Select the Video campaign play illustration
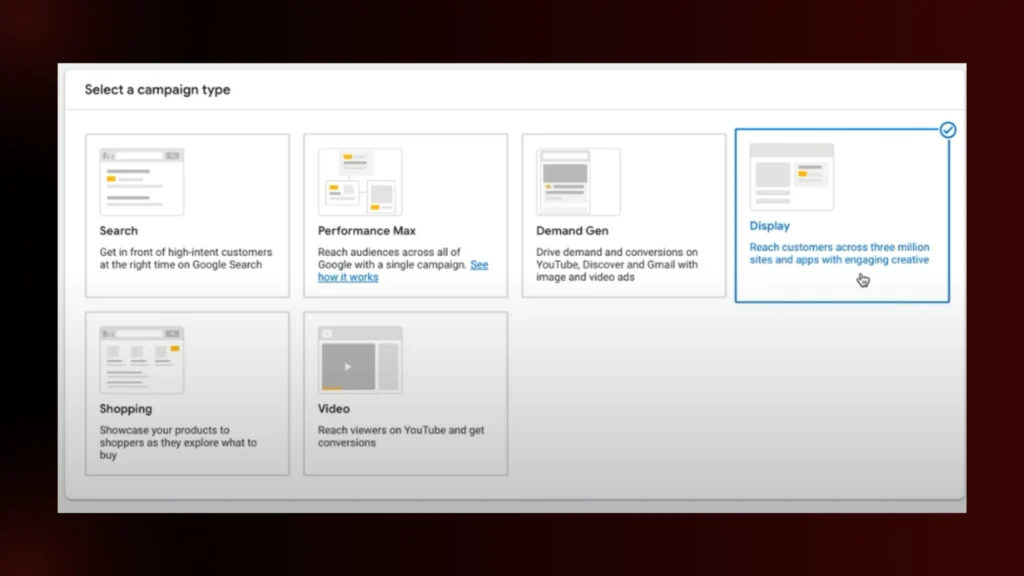Viewport: 1024px width, 576px height. click(x=360, y=360)
